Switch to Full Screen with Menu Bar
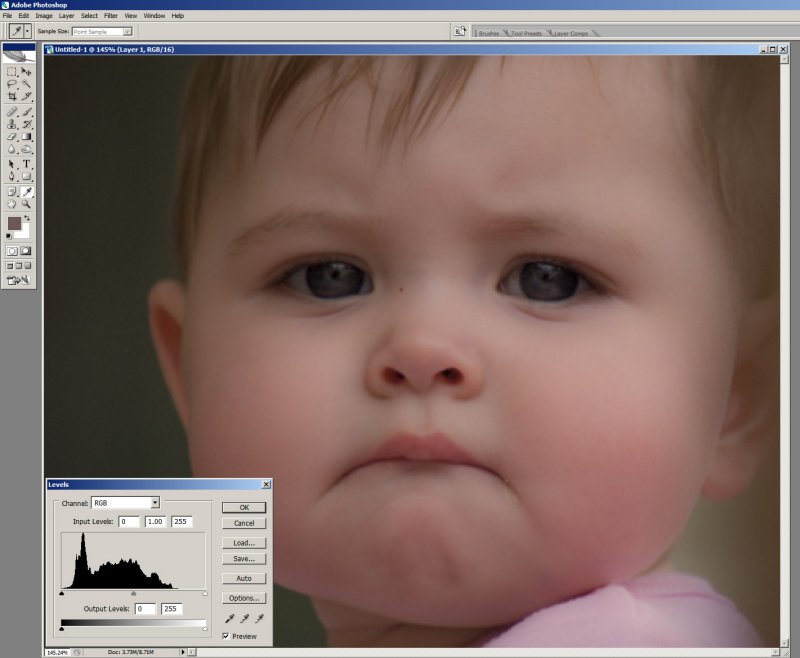This screenshot has width=800, height=658. (18, 266)
